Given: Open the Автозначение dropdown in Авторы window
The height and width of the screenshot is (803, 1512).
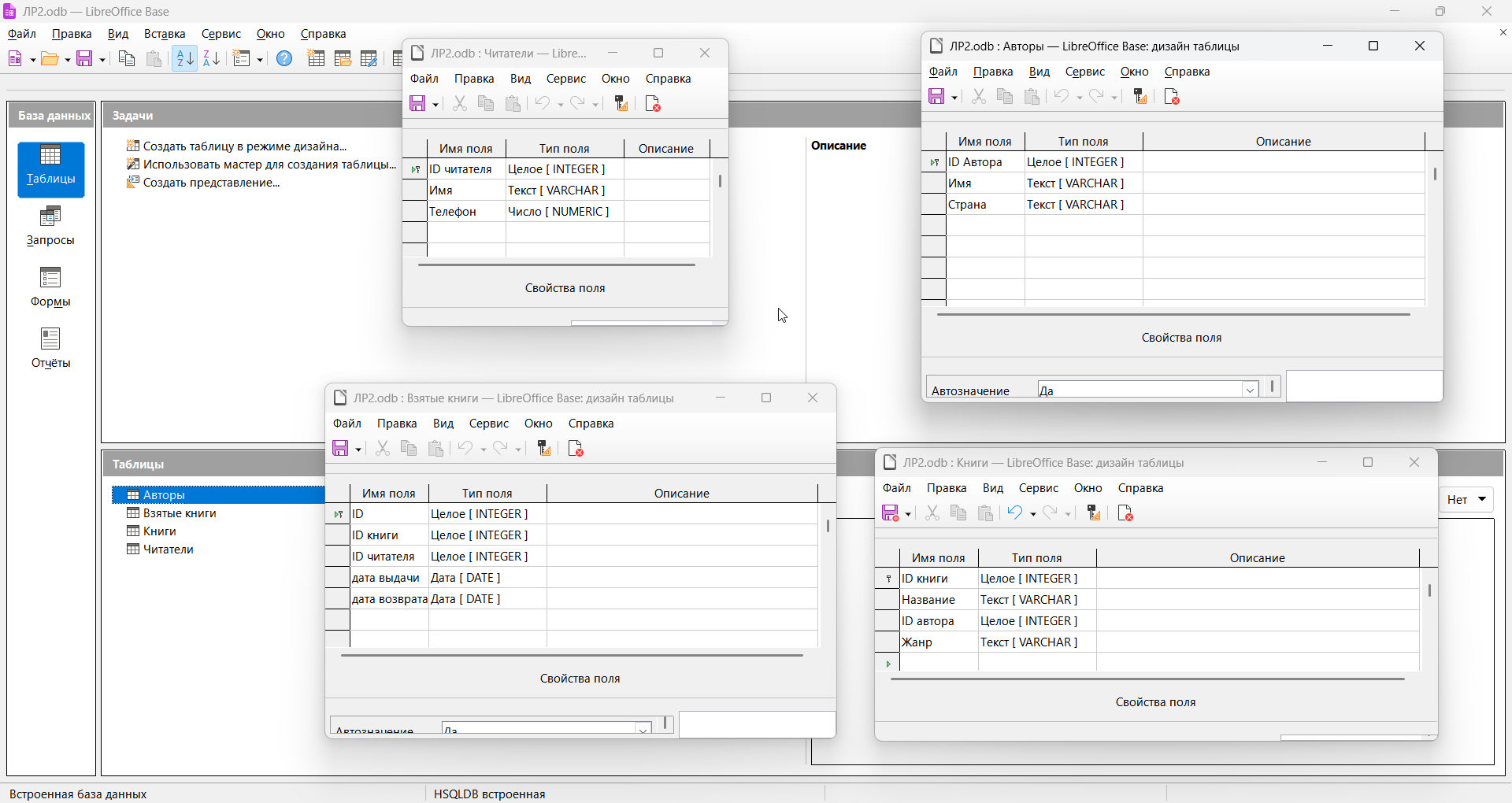Looking at the screenshot, I should [x=1250, y=390].
